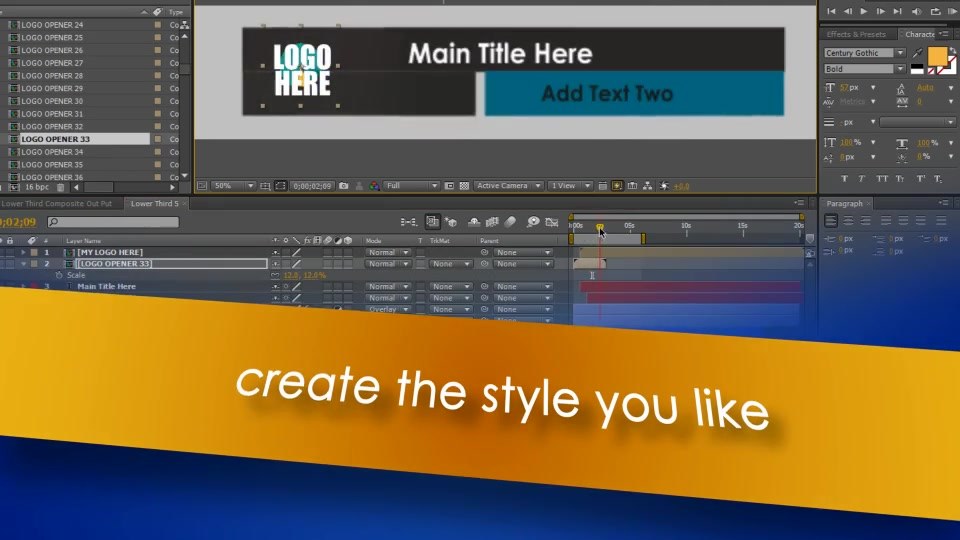The width and height of the screenshot is (960, 540).
Task: Open the Graph Editor icon in timeline
Action: (552, 222)
